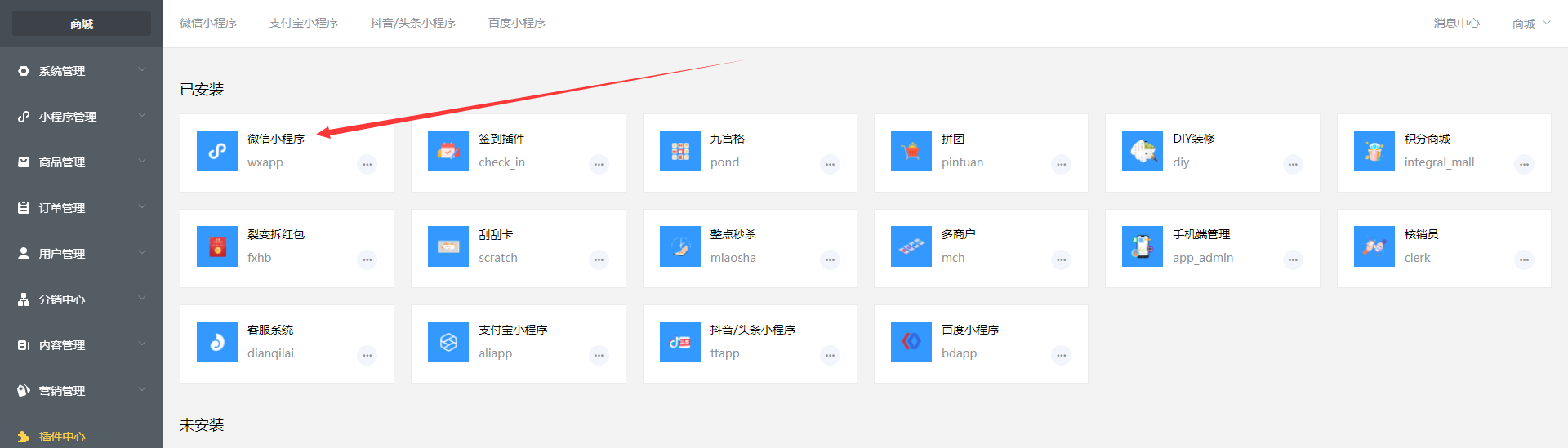Viewport: 1568px width, 448px height.
Task: Open the 多商户 mch plugin icon
Action: click(x=911, y=246)
